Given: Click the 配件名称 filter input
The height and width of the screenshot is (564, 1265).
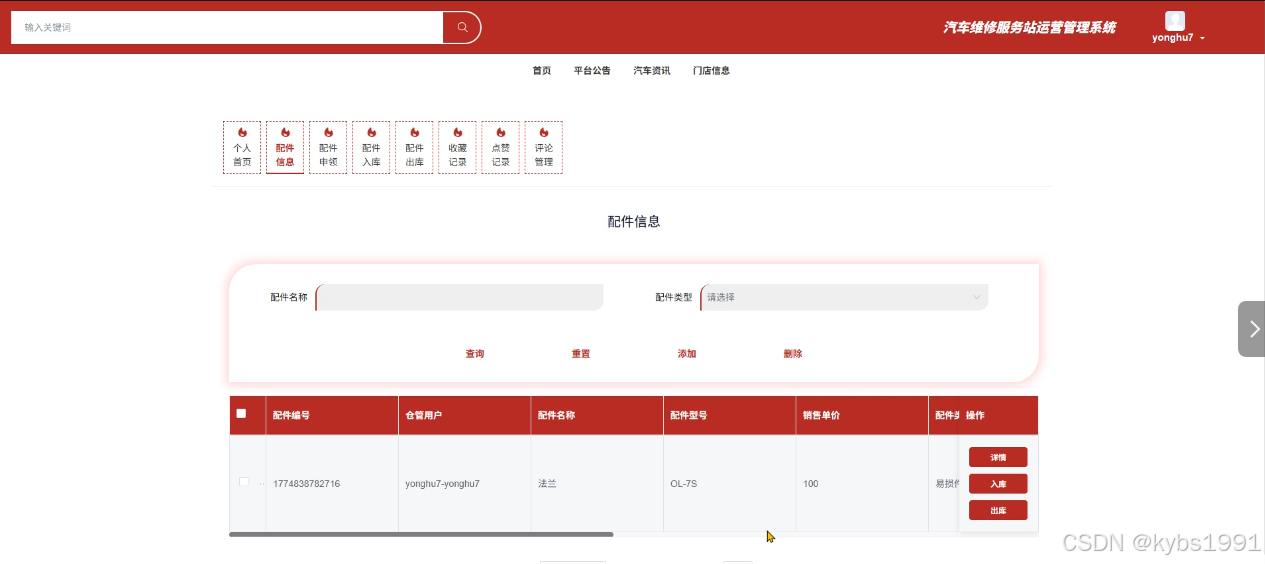Looking at the screenshot, I should tap(459, 297).
